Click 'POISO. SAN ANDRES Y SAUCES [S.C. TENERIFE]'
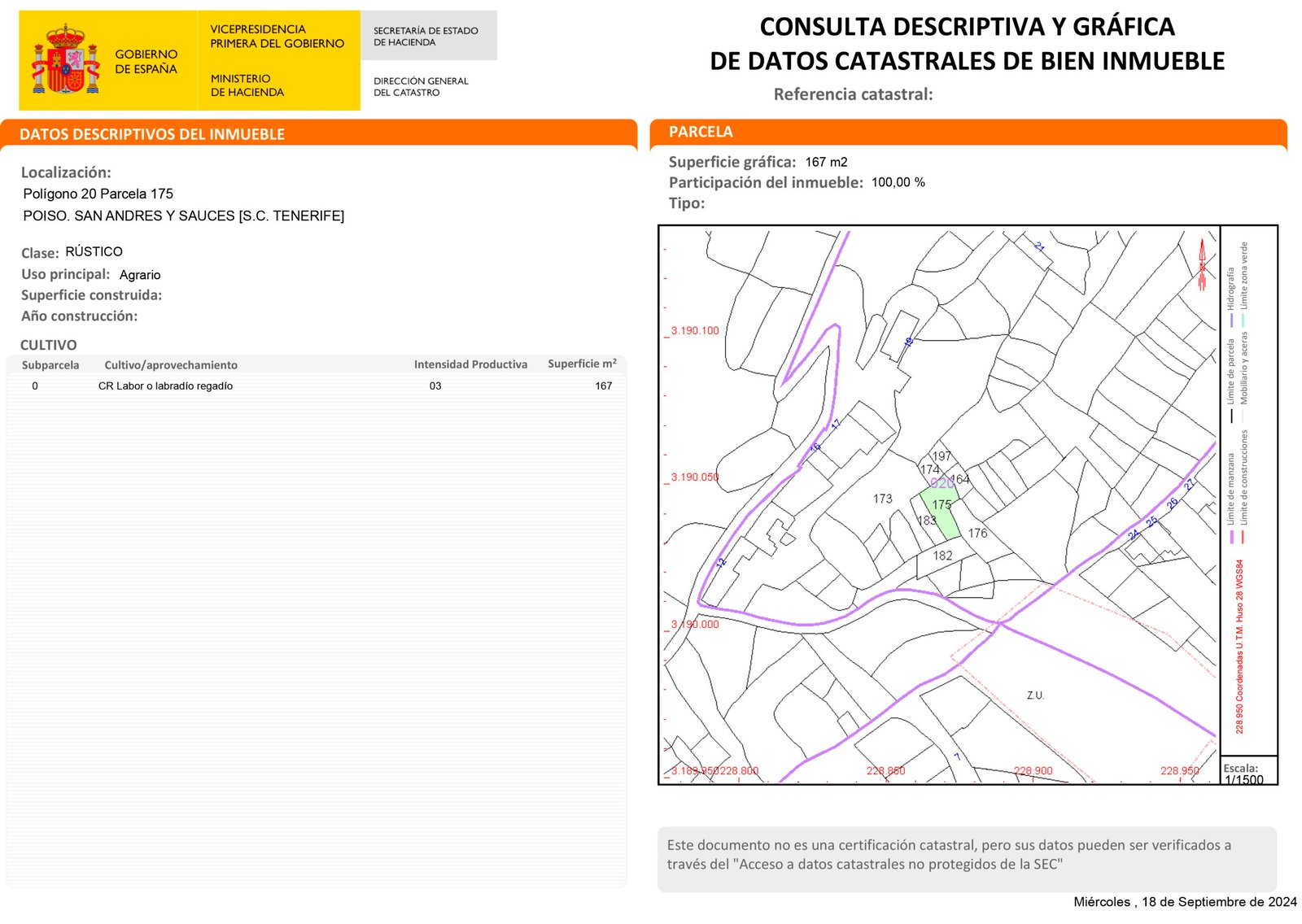The height and width of the screenshot is (924, 1302). (x=184, y=216)
